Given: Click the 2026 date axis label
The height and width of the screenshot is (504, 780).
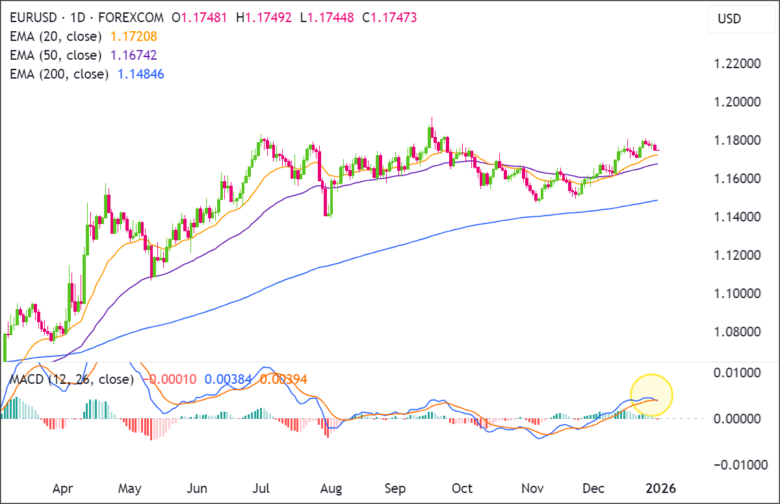Looking at the screenshot, I should point(661,489).
